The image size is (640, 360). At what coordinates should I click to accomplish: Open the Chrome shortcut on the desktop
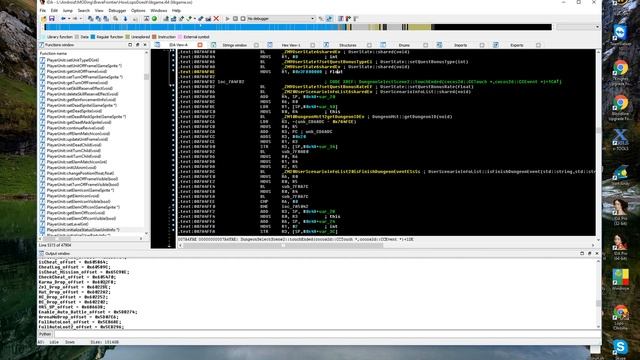tap(620, 313)
